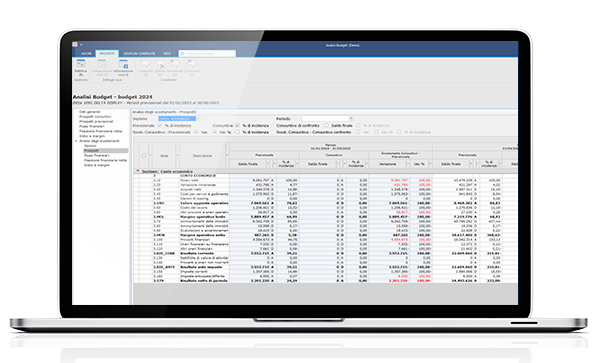Click the Commento speech bubble icon

click(x=145, y=64)
